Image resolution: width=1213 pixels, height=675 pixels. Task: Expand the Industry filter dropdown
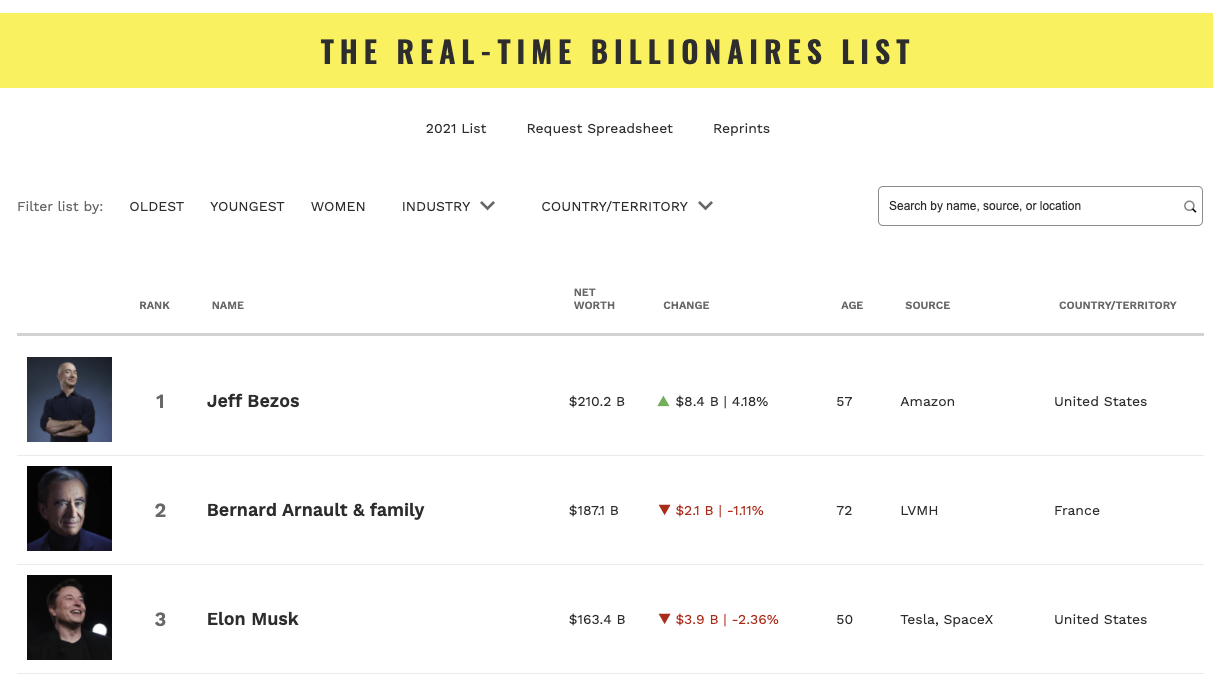tap(436, 206)
